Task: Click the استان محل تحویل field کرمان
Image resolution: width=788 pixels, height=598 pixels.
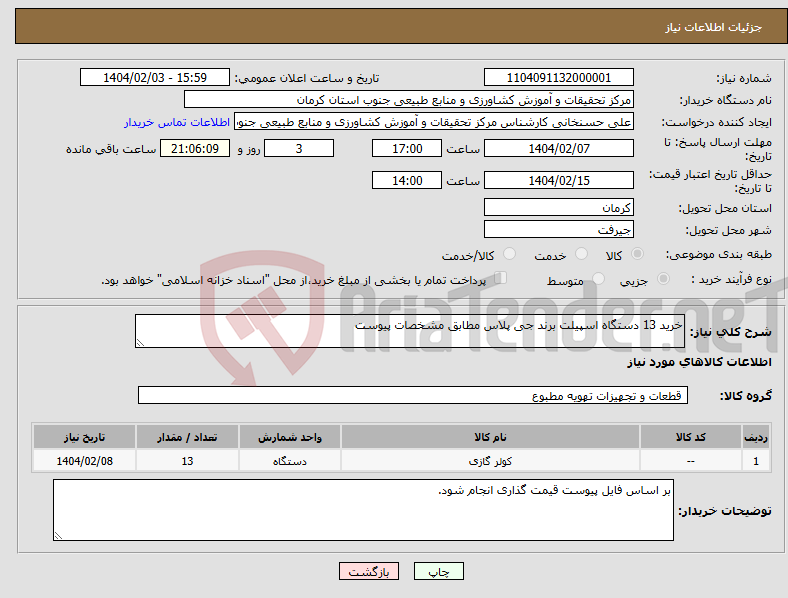Action: pos(558,207)
